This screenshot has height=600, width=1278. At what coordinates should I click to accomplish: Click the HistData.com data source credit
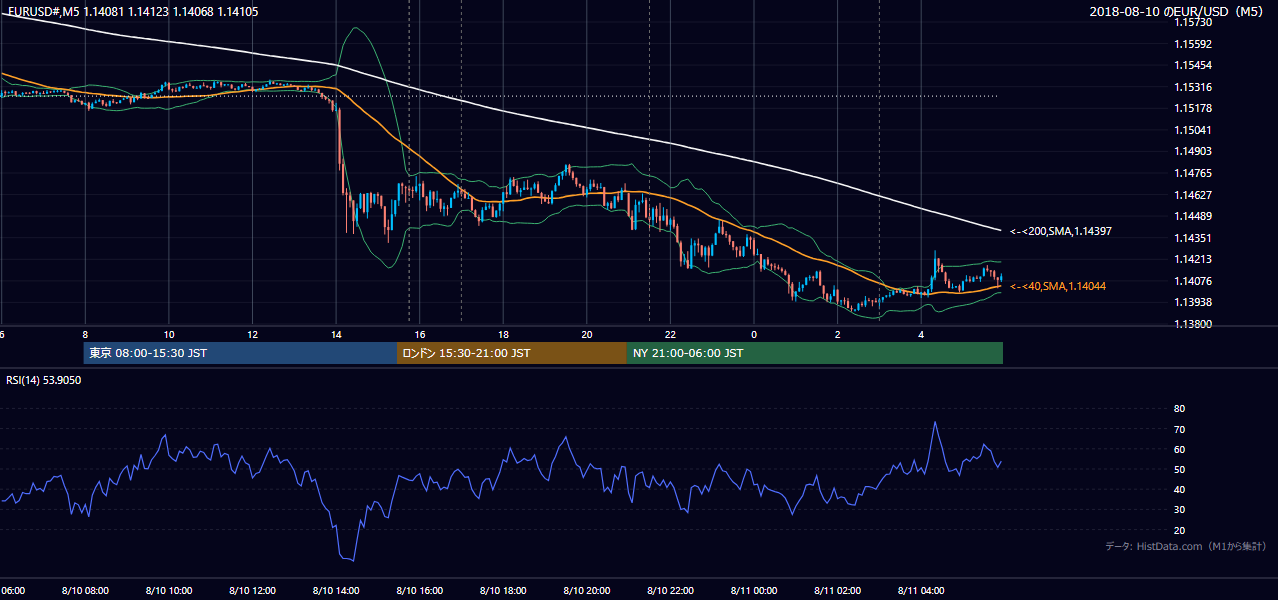[x=1186, y=546]
